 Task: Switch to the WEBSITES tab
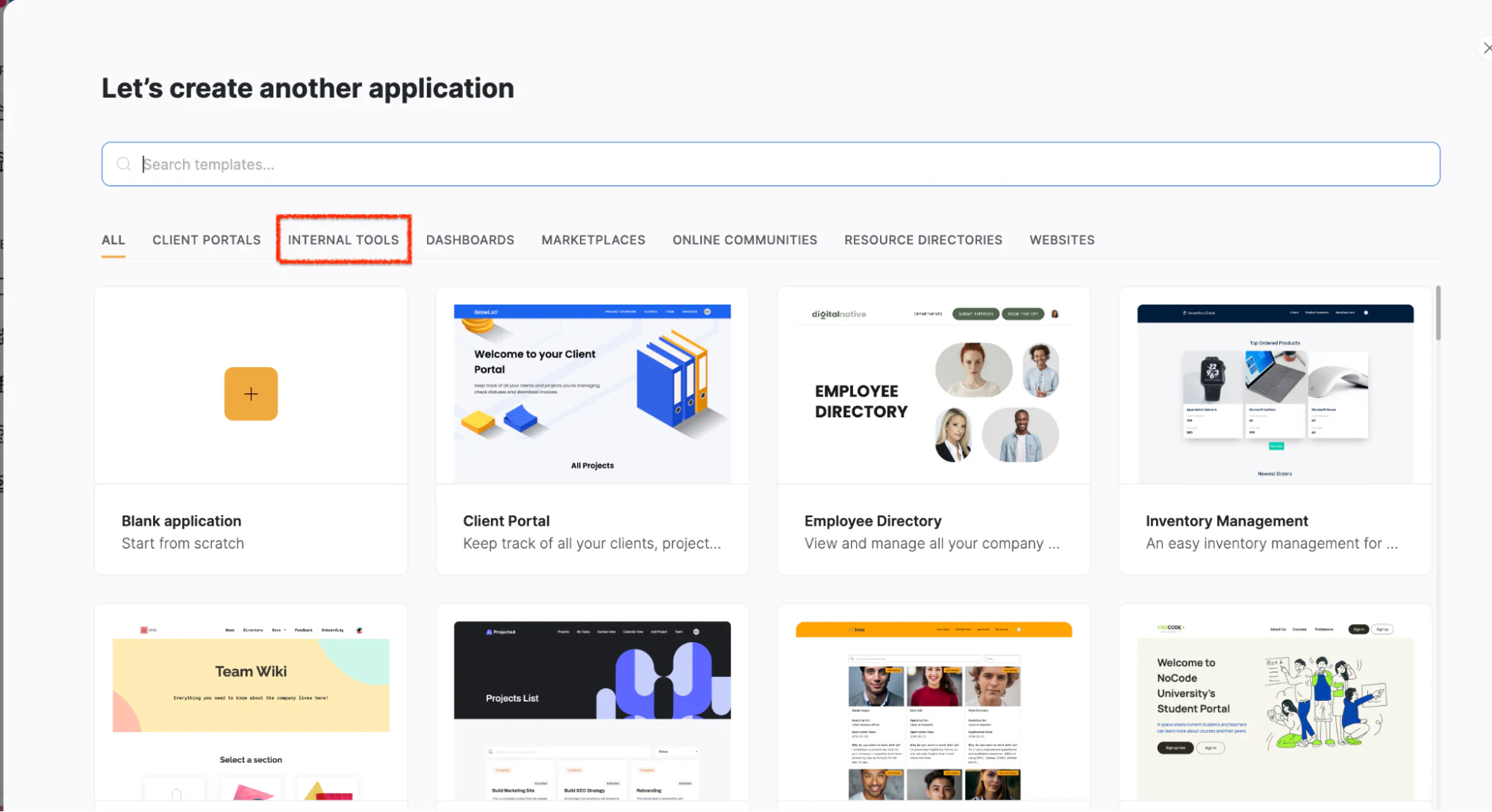[x=1062, y=240]
